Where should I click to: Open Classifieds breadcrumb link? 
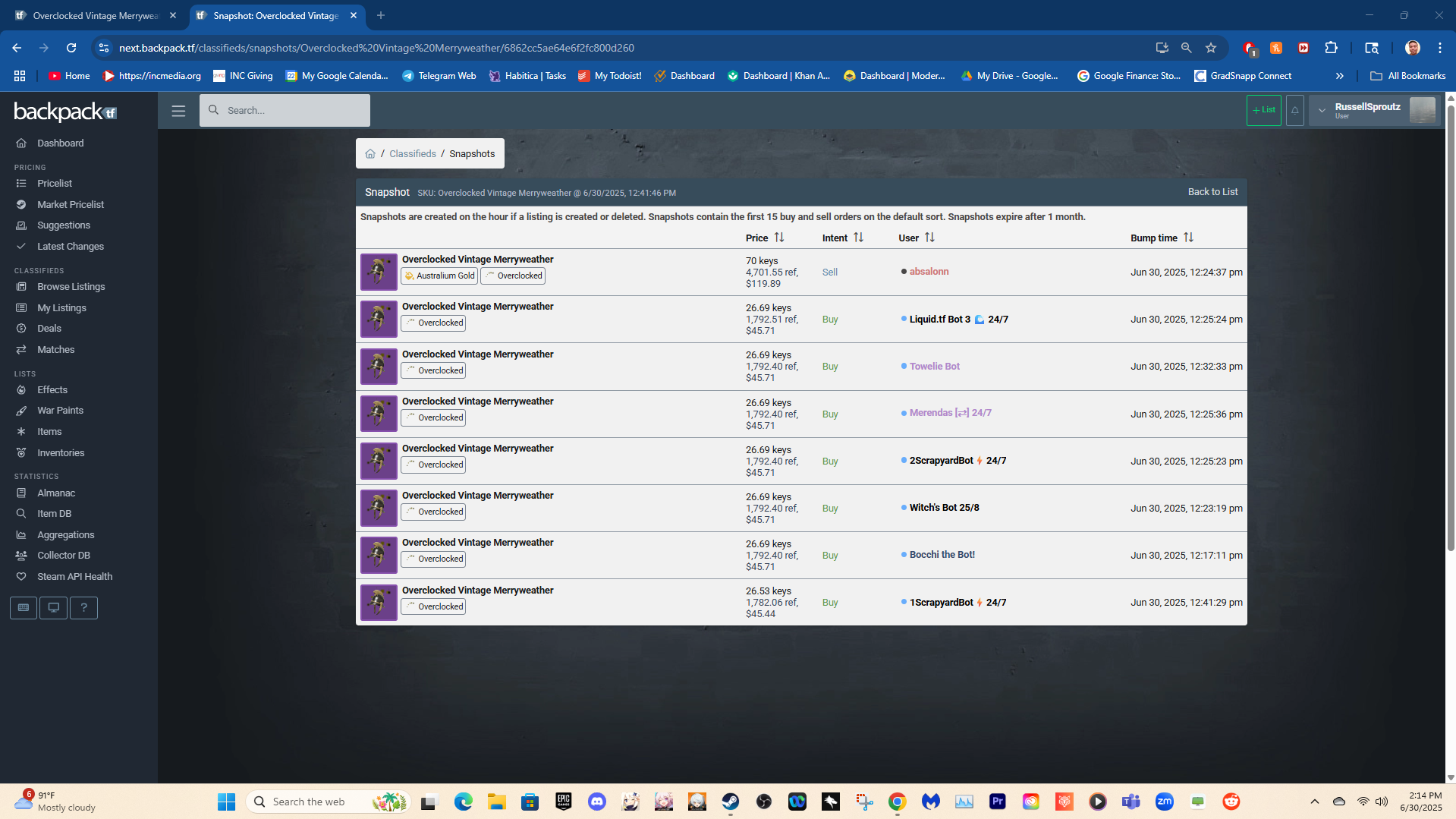click(413, 154)
